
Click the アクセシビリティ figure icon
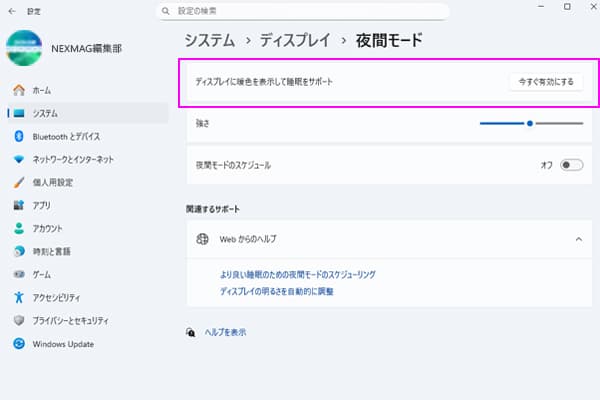(x=19, y=297)
